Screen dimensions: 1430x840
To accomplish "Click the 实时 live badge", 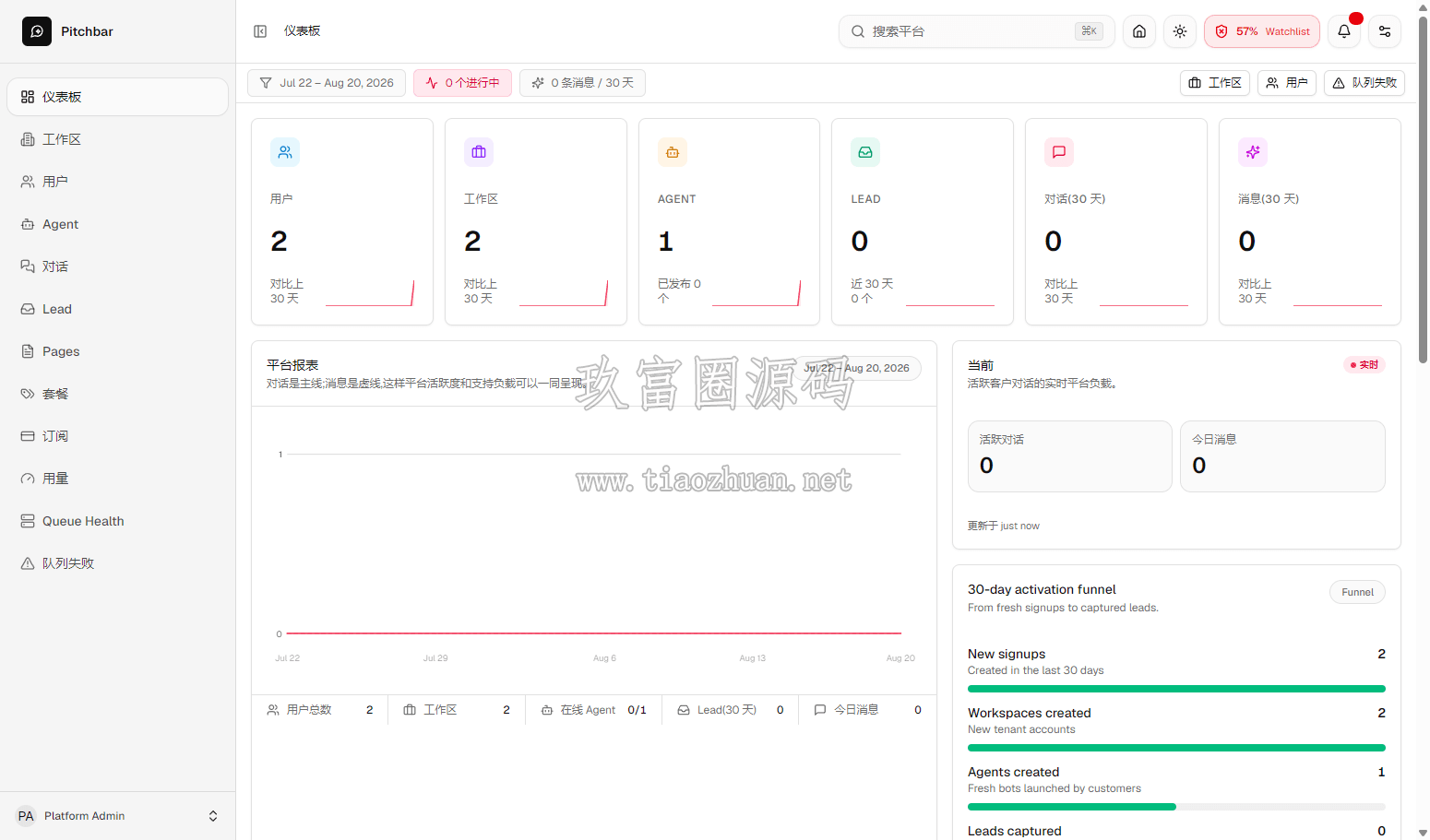I will tap(1364, 365).
